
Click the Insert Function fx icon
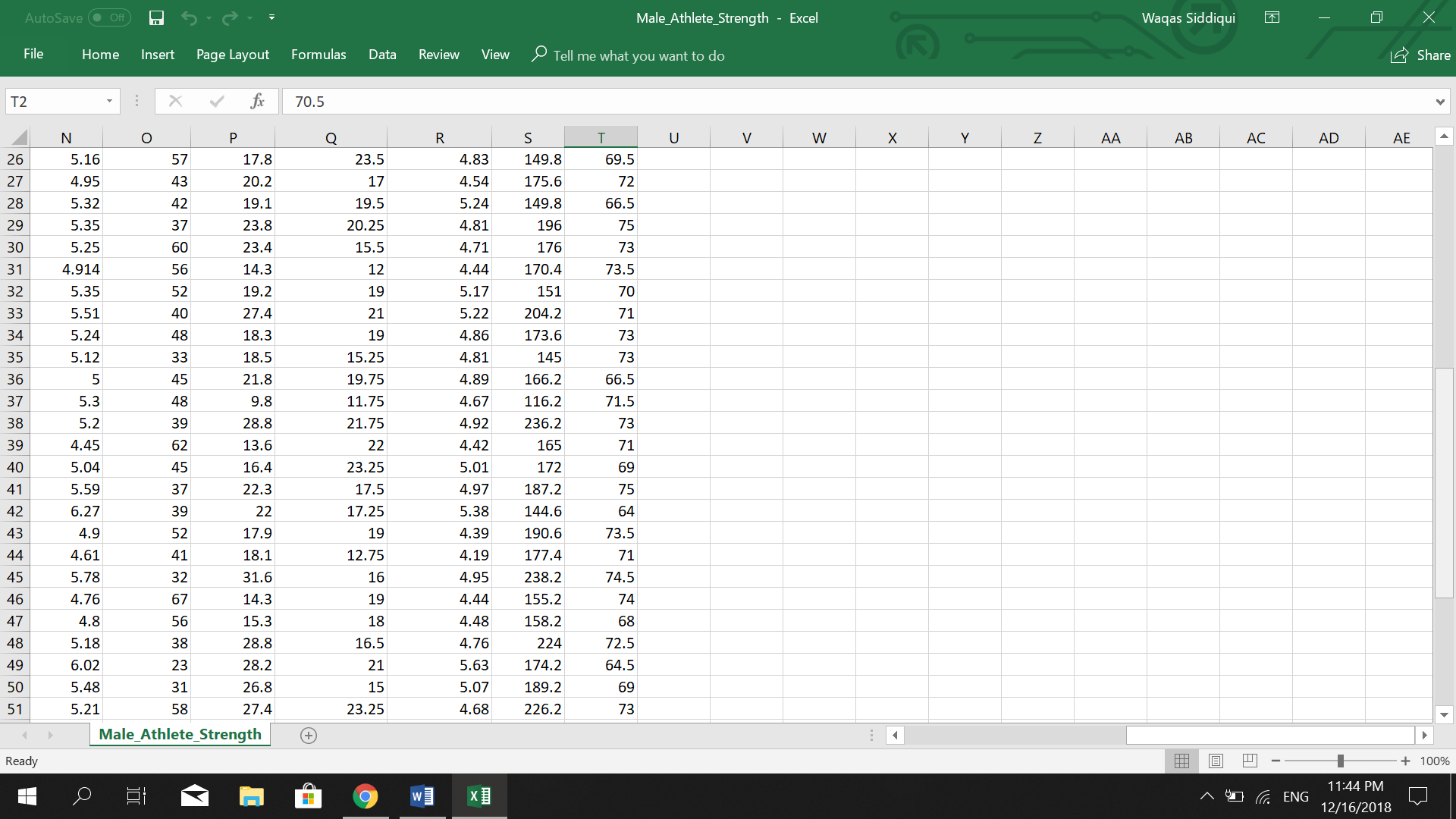click(x=257, y=101)
